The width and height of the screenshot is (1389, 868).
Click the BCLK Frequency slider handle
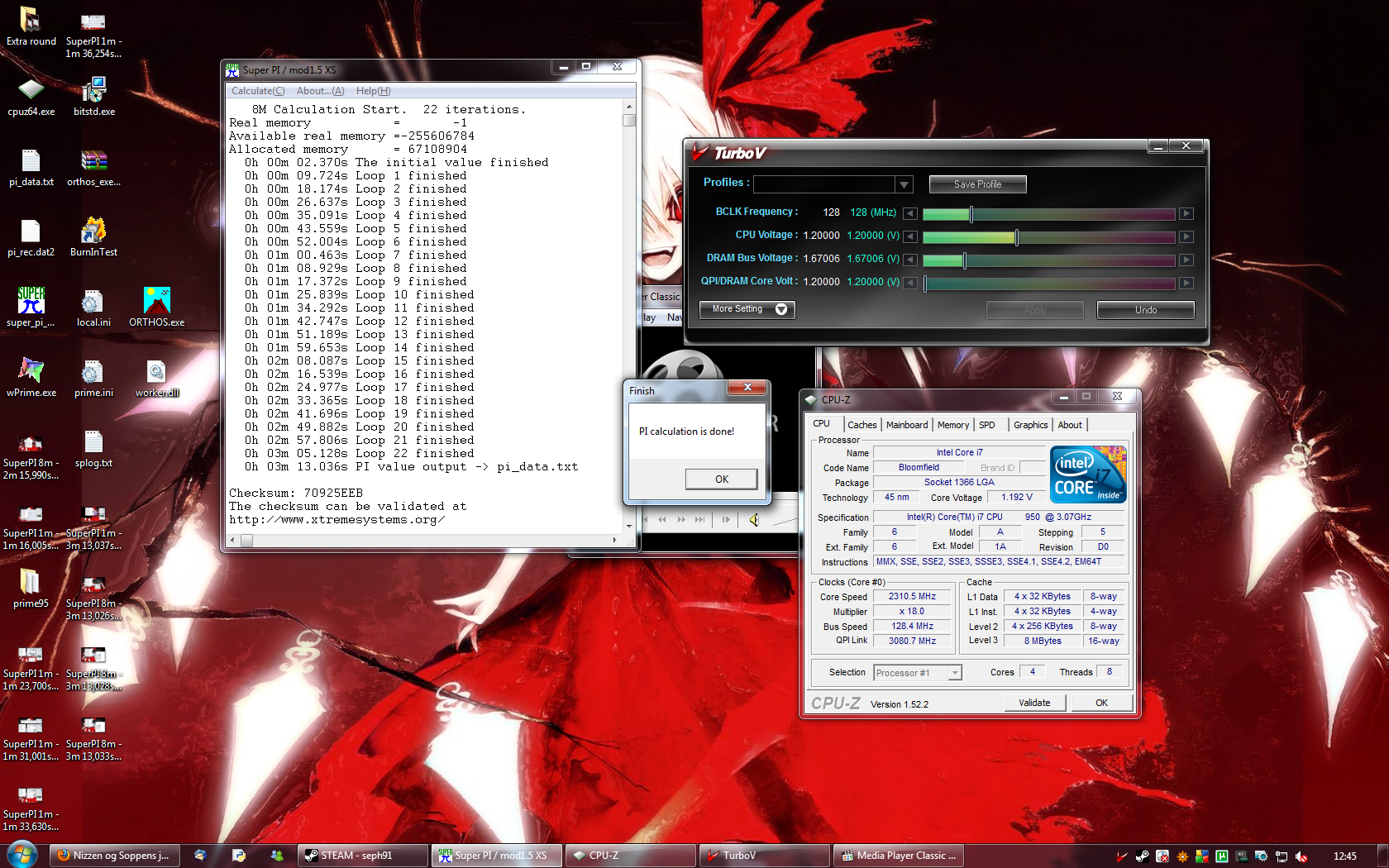click(971, 214)
